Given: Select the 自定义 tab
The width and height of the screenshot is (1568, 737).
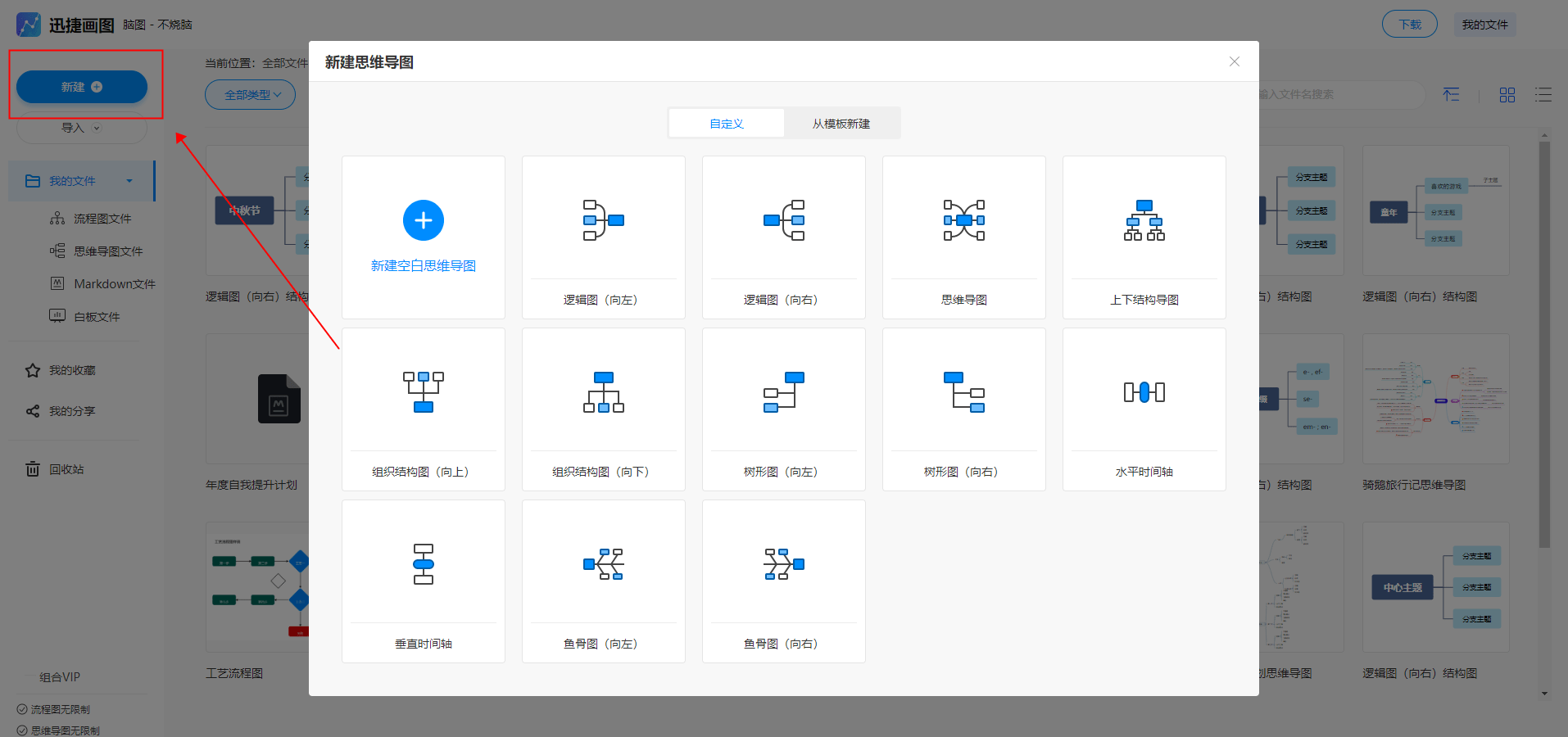Looking at the screenshot, I should point(727,124).
